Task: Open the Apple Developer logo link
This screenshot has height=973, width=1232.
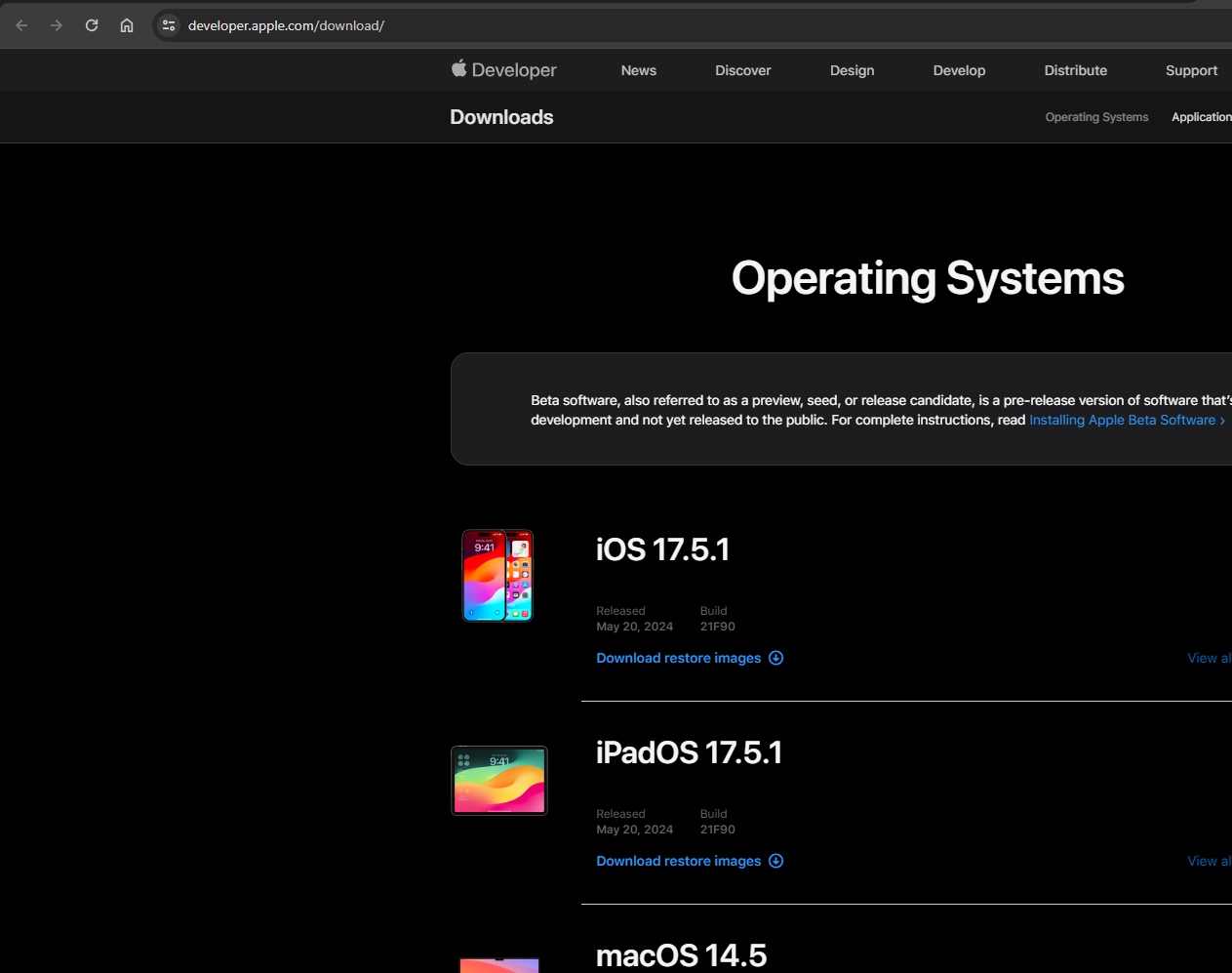Action: (504, 69)
